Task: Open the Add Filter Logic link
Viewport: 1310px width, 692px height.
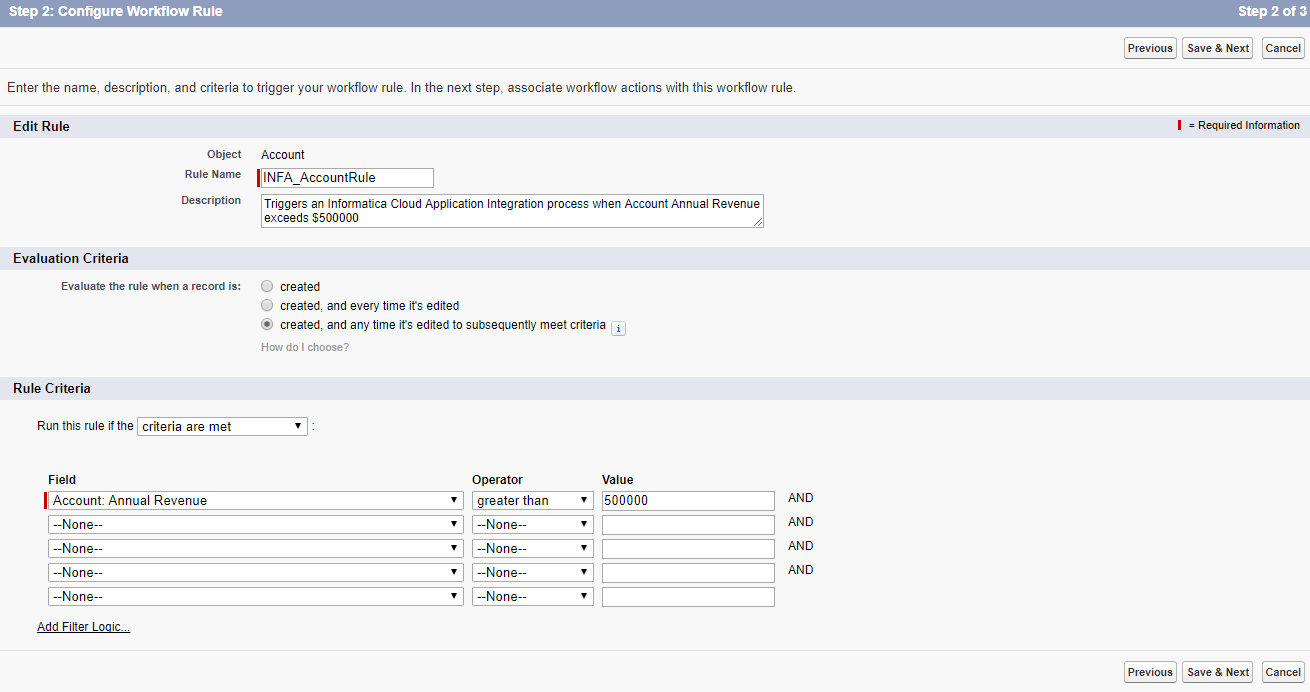Action: pyautogui.click(x=84, y=627)
